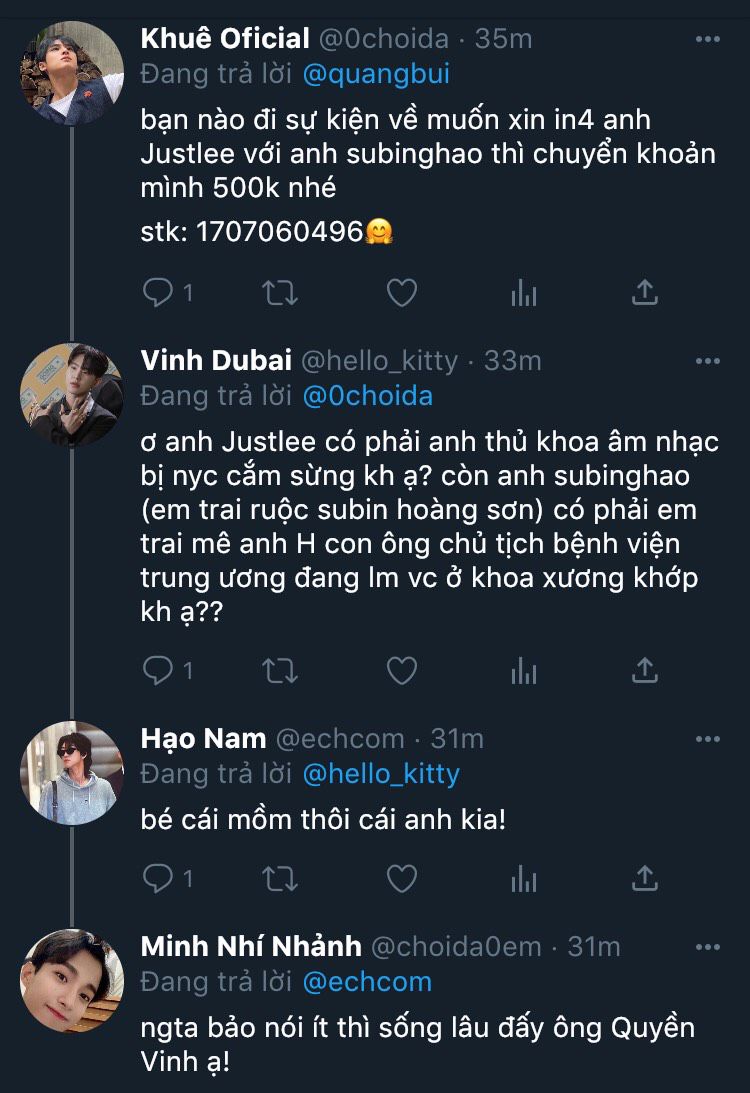Open more options on Hạo Nam's tweet

[x=707, y=739]
